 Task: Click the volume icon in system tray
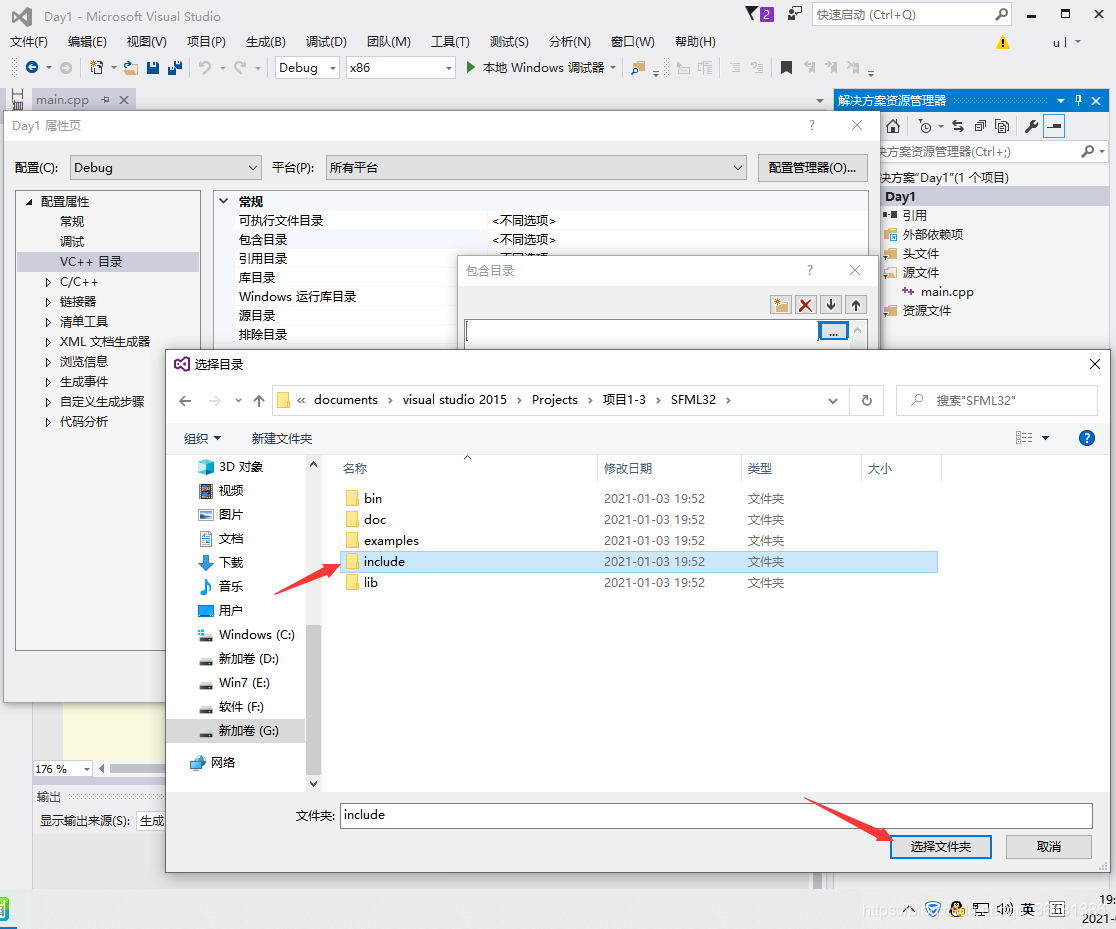1004,909
